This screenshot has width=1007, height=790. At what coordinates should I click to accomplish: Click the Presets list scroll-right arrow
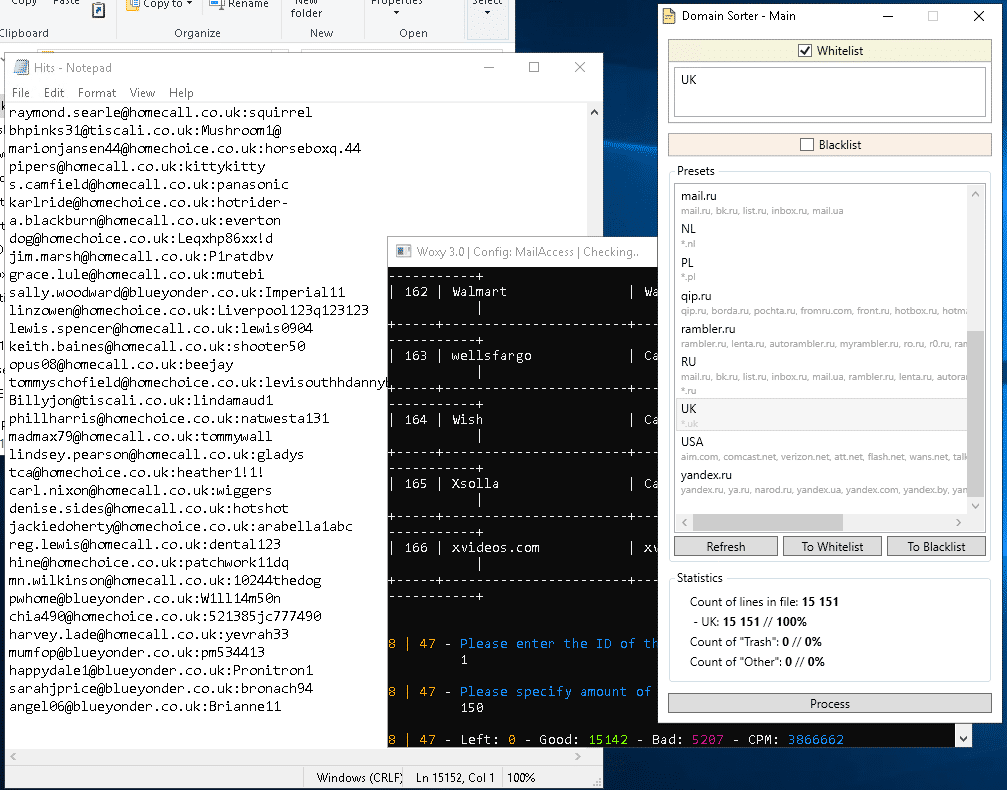959,522
